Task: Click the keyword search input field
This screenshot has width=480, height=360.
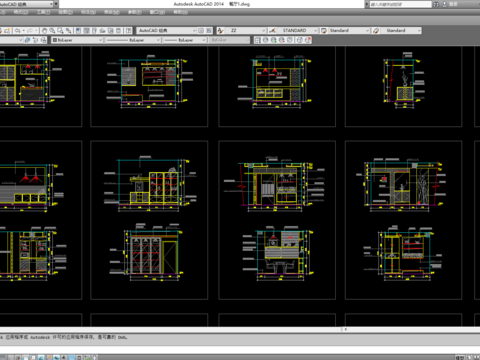Action: (x=401, y=4)
